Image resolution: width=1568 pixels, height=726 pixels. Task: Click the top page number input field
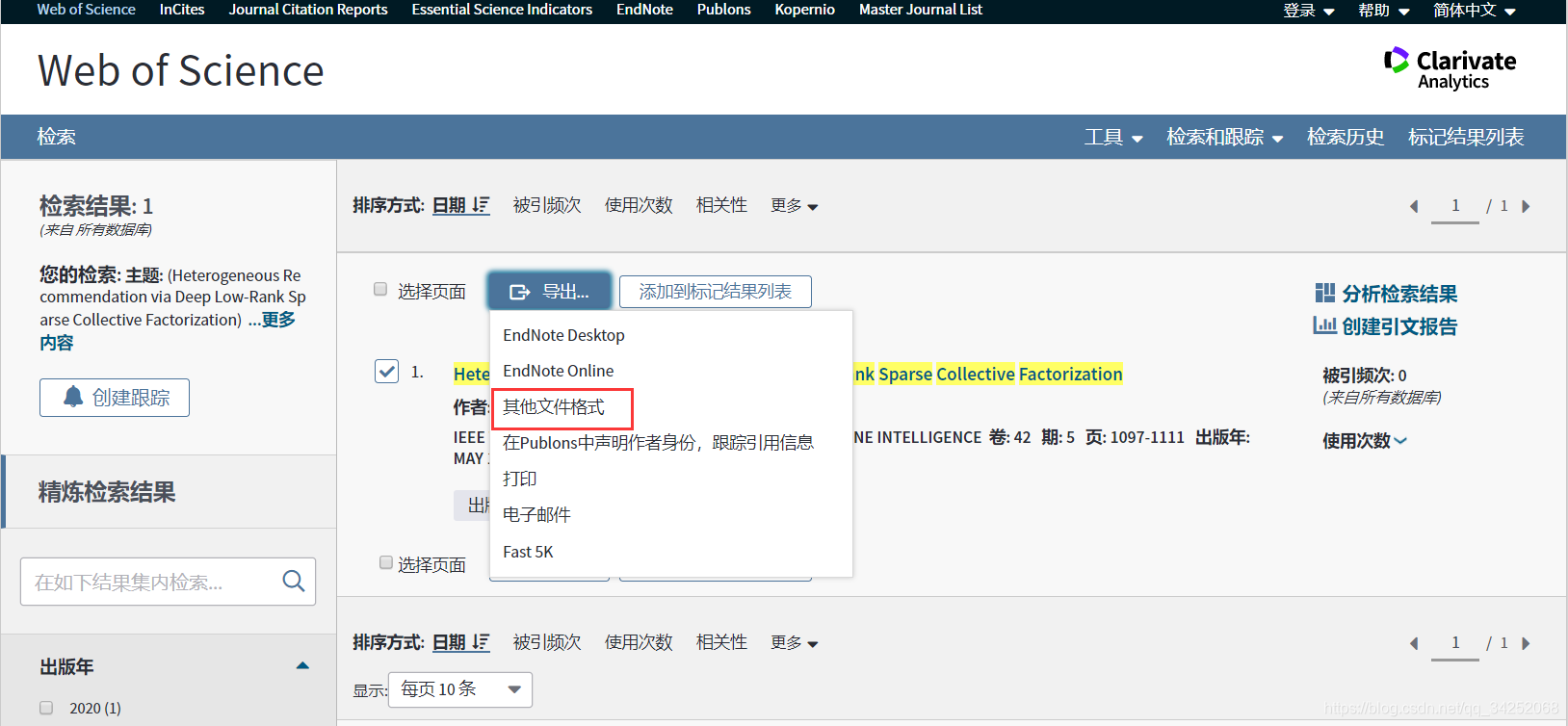coord(1455,206)
